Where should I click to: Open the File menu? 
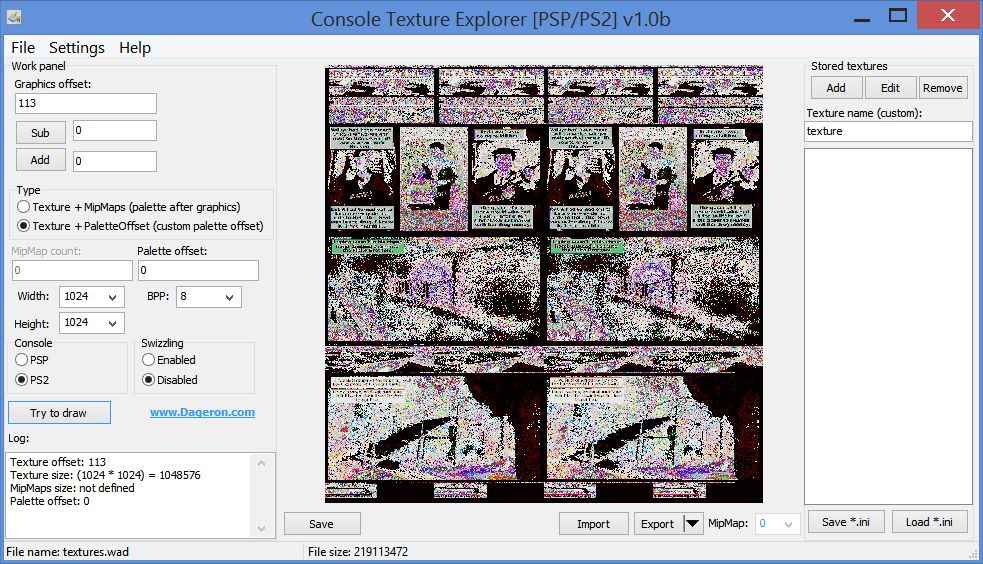(x=23, y=48)
